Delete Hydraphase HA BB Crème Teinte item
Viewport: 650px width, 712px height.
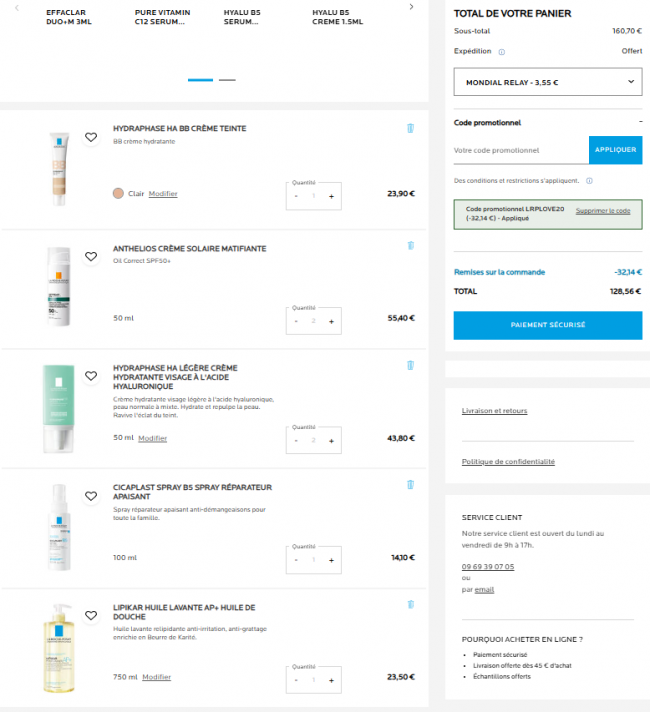pyautogui.click(x=410, y=129)
